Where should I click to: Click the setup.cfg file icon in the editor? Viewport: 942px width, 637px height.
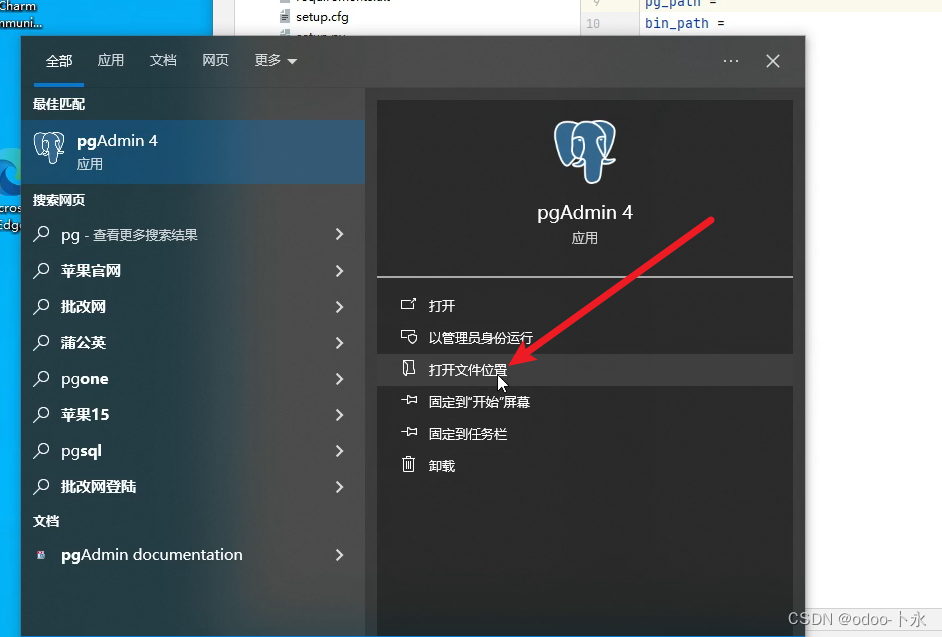click(285, 17)
